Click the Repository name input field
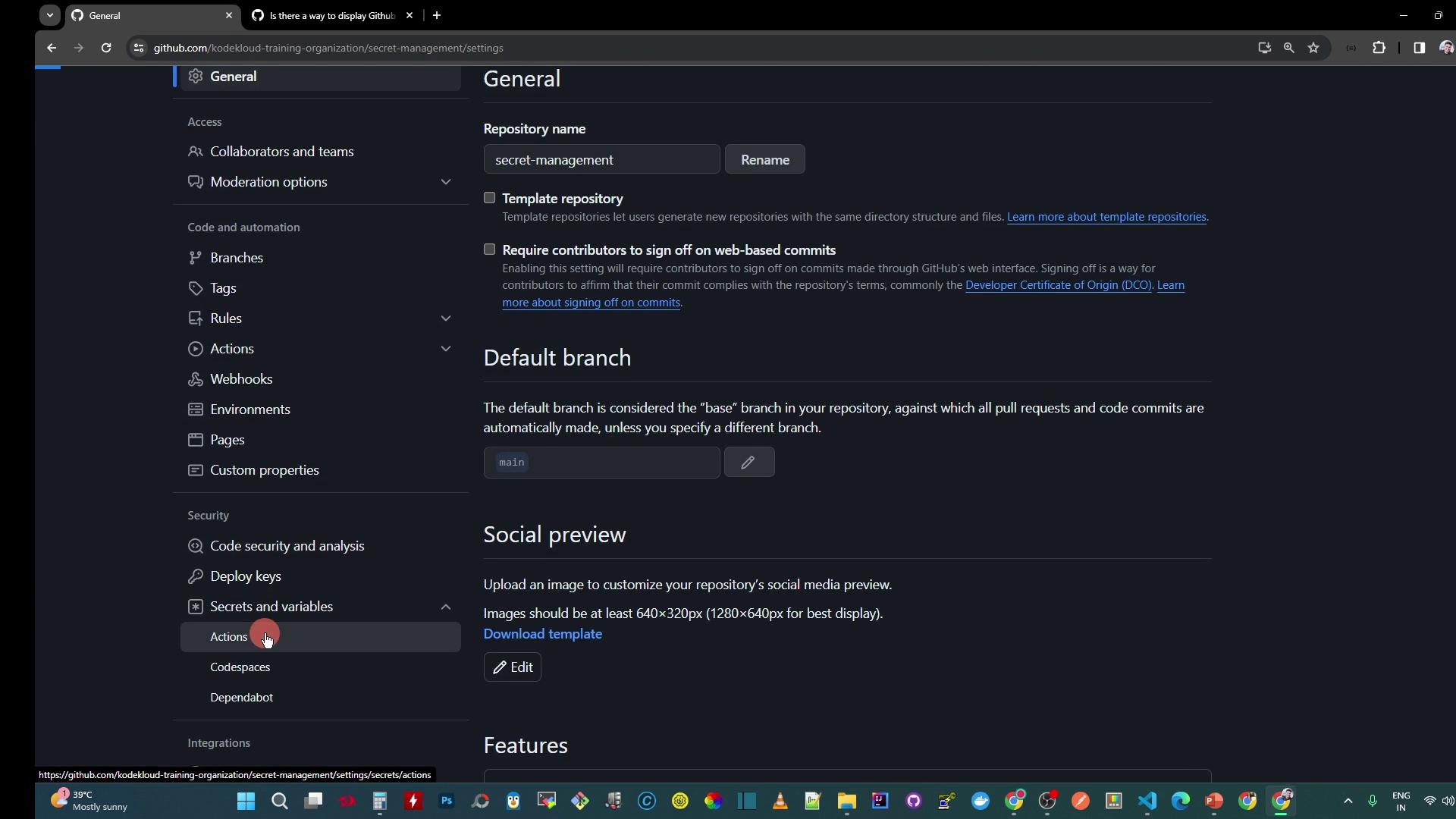The height and width of the screenshot is (819, 1456). click(601, 160)
